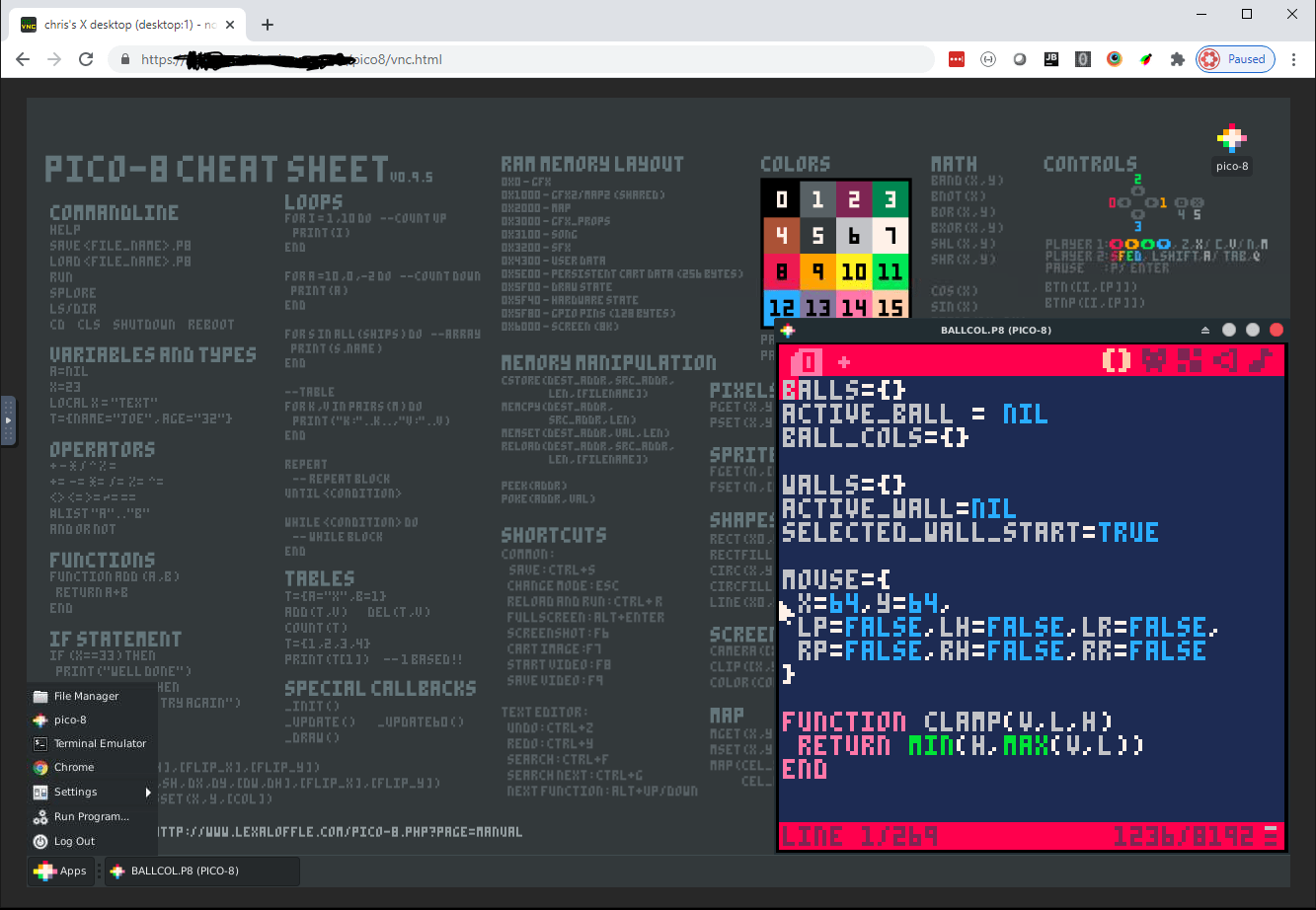
Task: Pause the noVNC session with the Paused control
Action: click(x=1235, y=59)
